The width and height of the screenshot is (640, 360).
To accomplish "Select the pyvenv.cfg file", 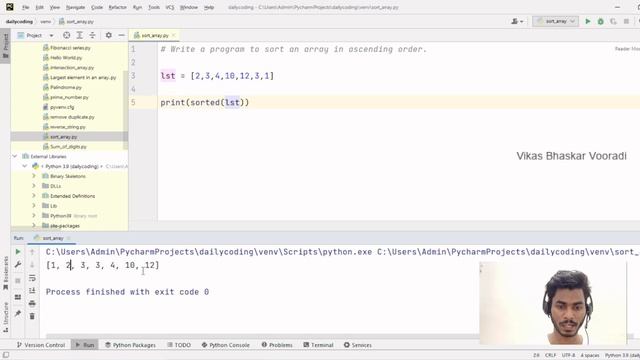I will point(62,107).
